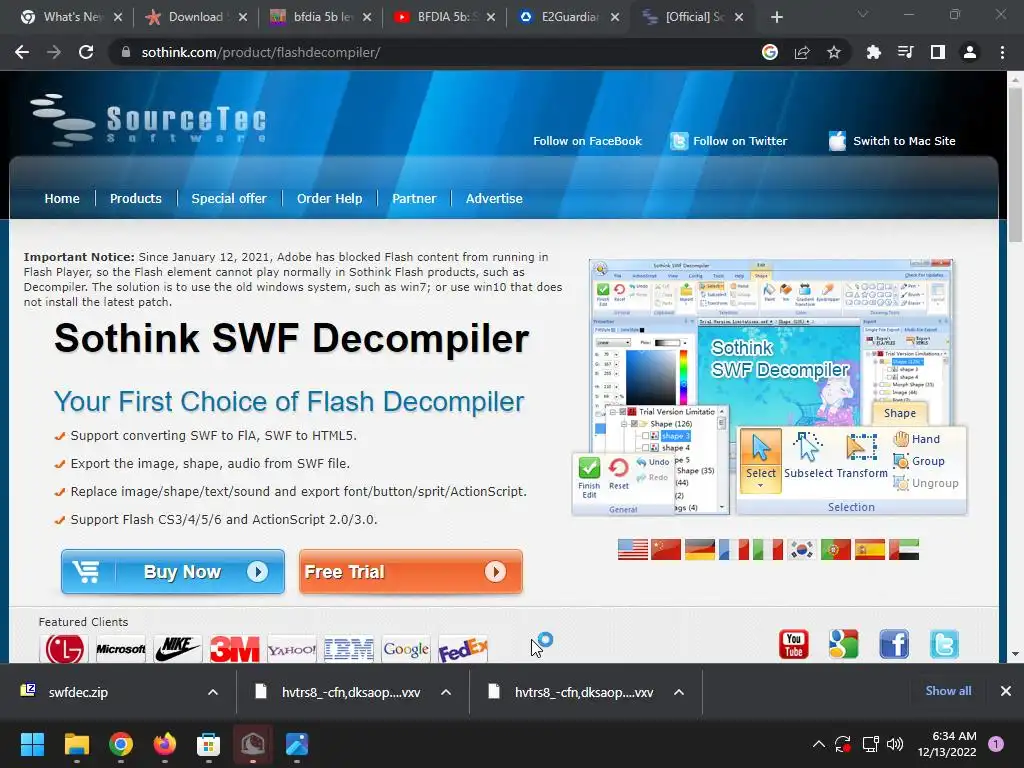Open the Order Help menu item
1024x768 pixels.
[x=329, y=199]
